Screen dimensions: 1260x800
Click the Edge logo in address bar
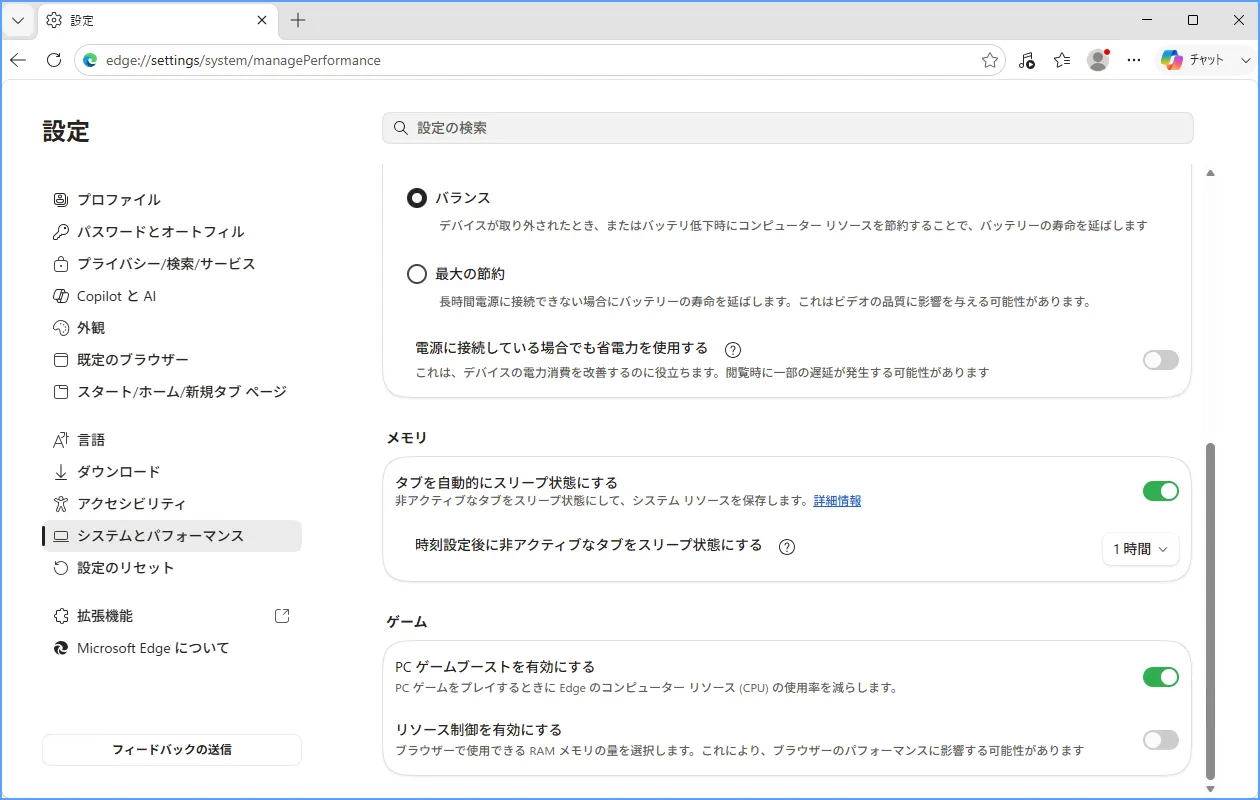(90, 60)
